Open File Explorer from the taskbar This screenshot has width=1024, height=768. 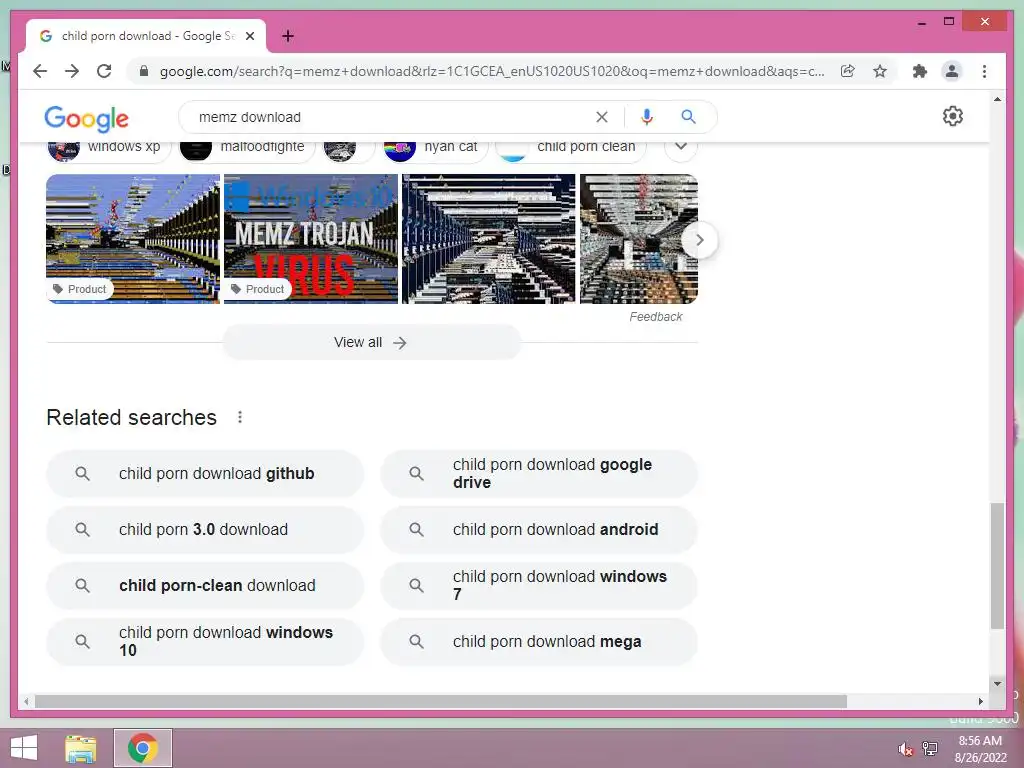pos(80,748)
